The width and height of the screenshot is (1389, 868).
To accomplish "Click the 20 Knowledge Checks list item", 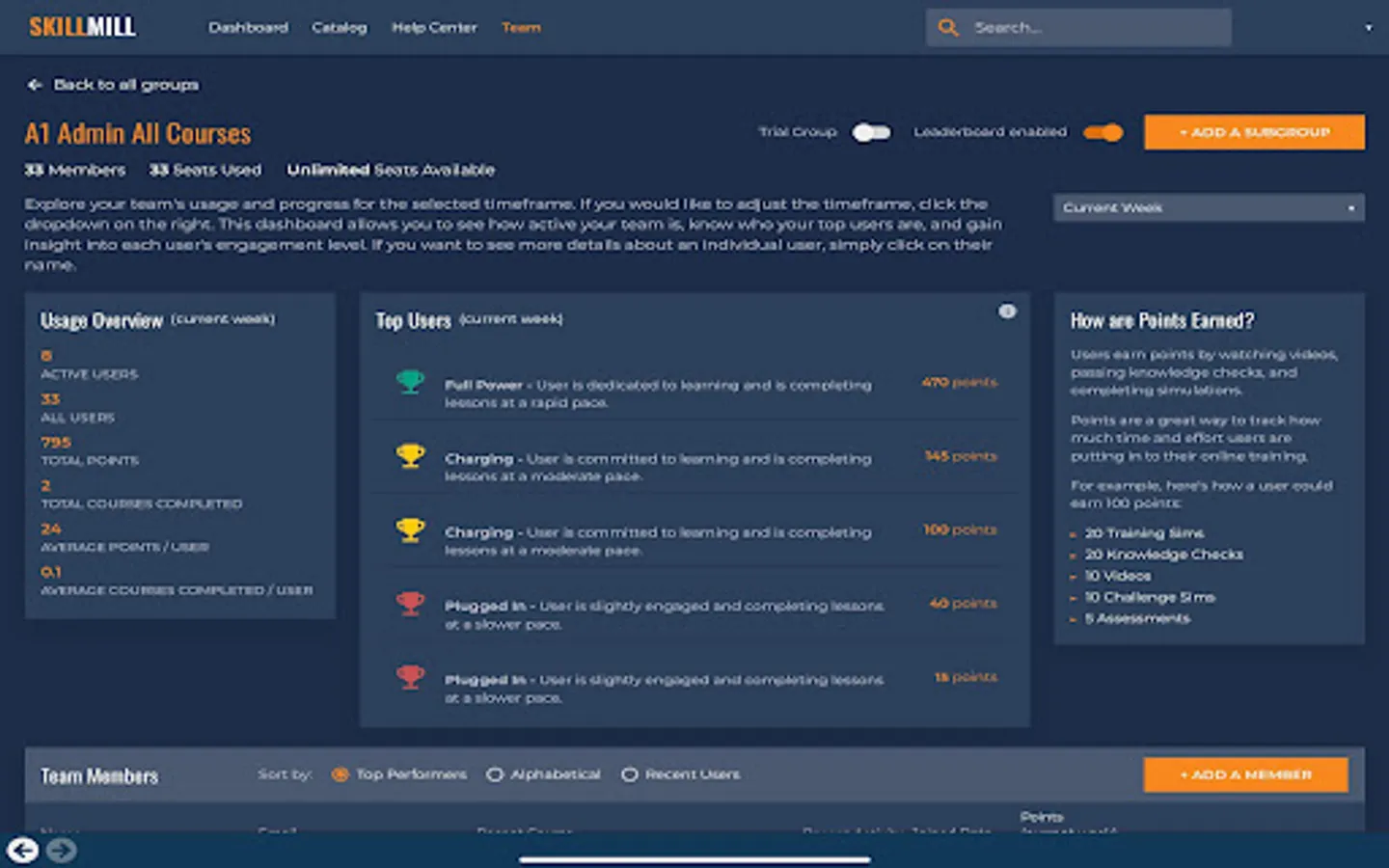I will tap(1163, 555).
